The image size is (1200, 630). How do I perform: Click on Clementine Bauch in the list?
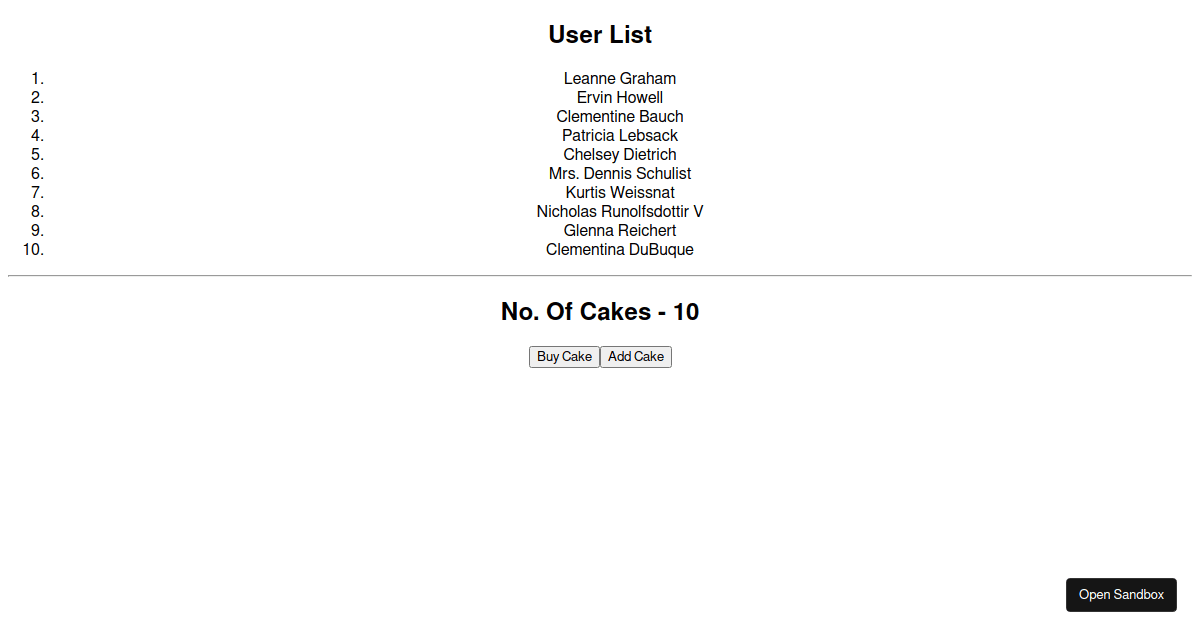620,116
